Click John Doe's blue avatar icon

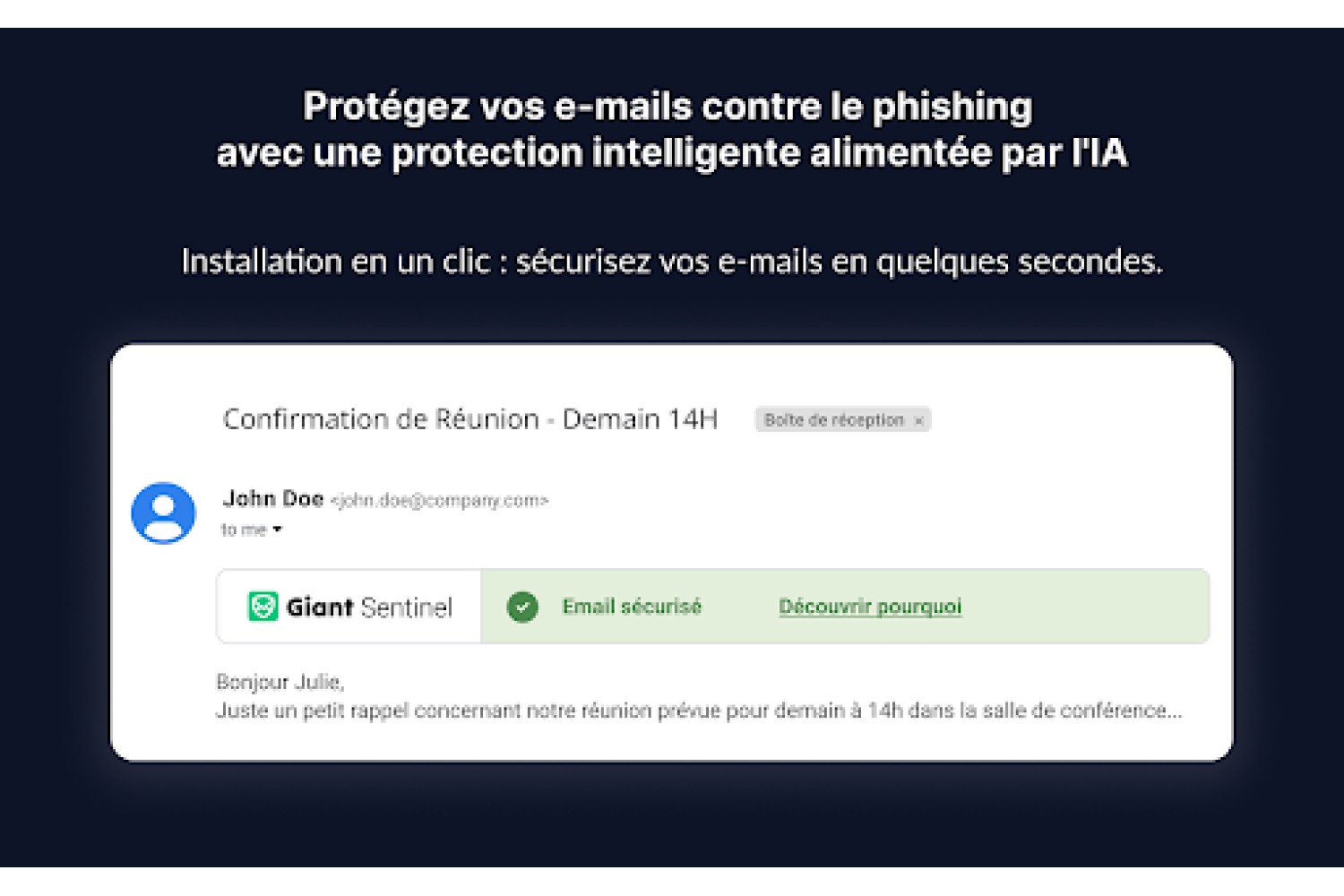(163, 513)
